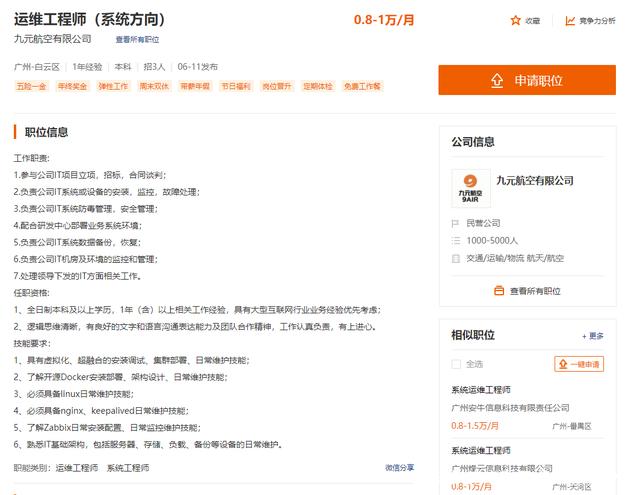Screen dimensions: 640x495
Task: Click the 0.8-1万/月 salary text at top
Action: coord(384,20)
